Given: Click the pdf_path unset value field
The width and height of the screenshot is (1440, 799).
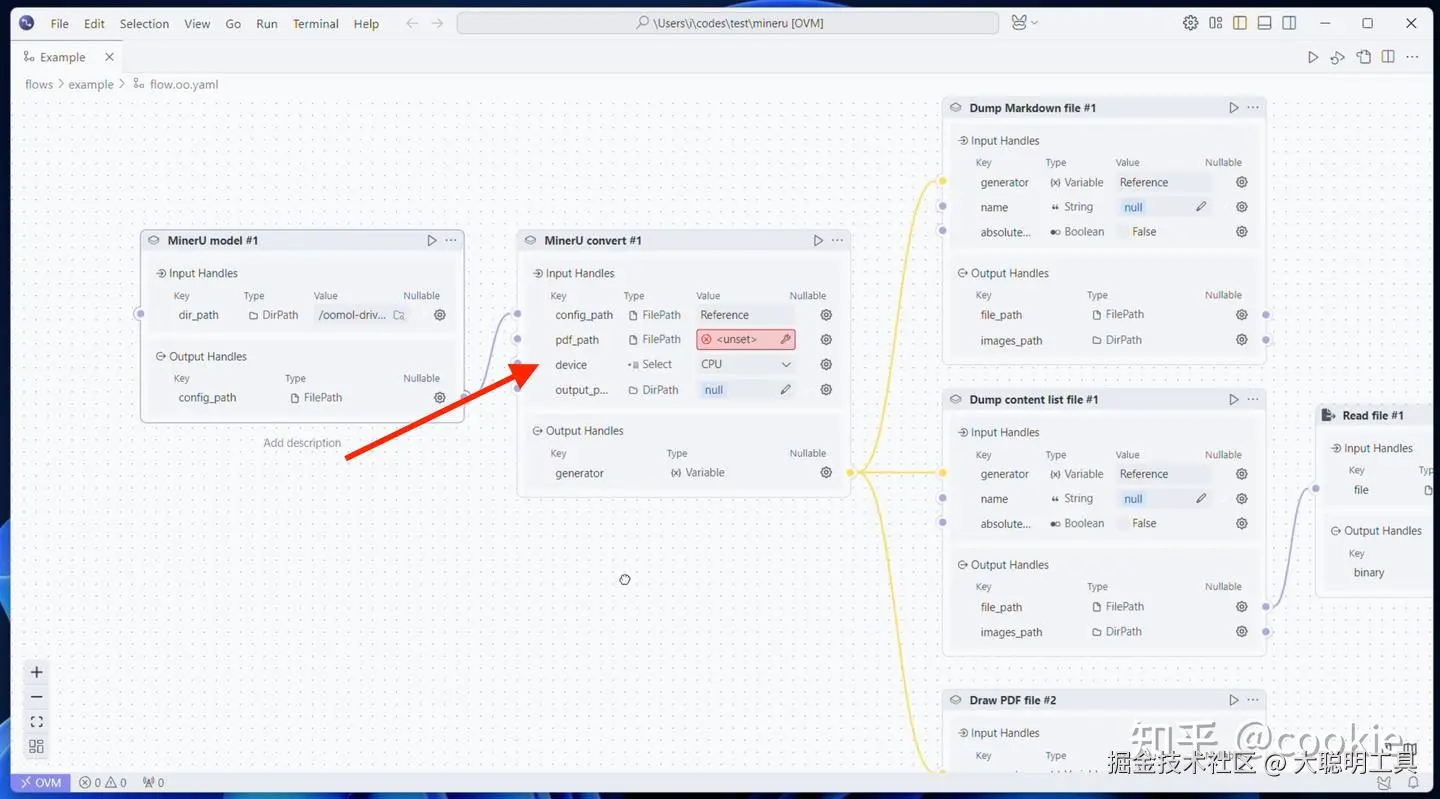Looking at the screenshot, I should (x=746, y=340).
